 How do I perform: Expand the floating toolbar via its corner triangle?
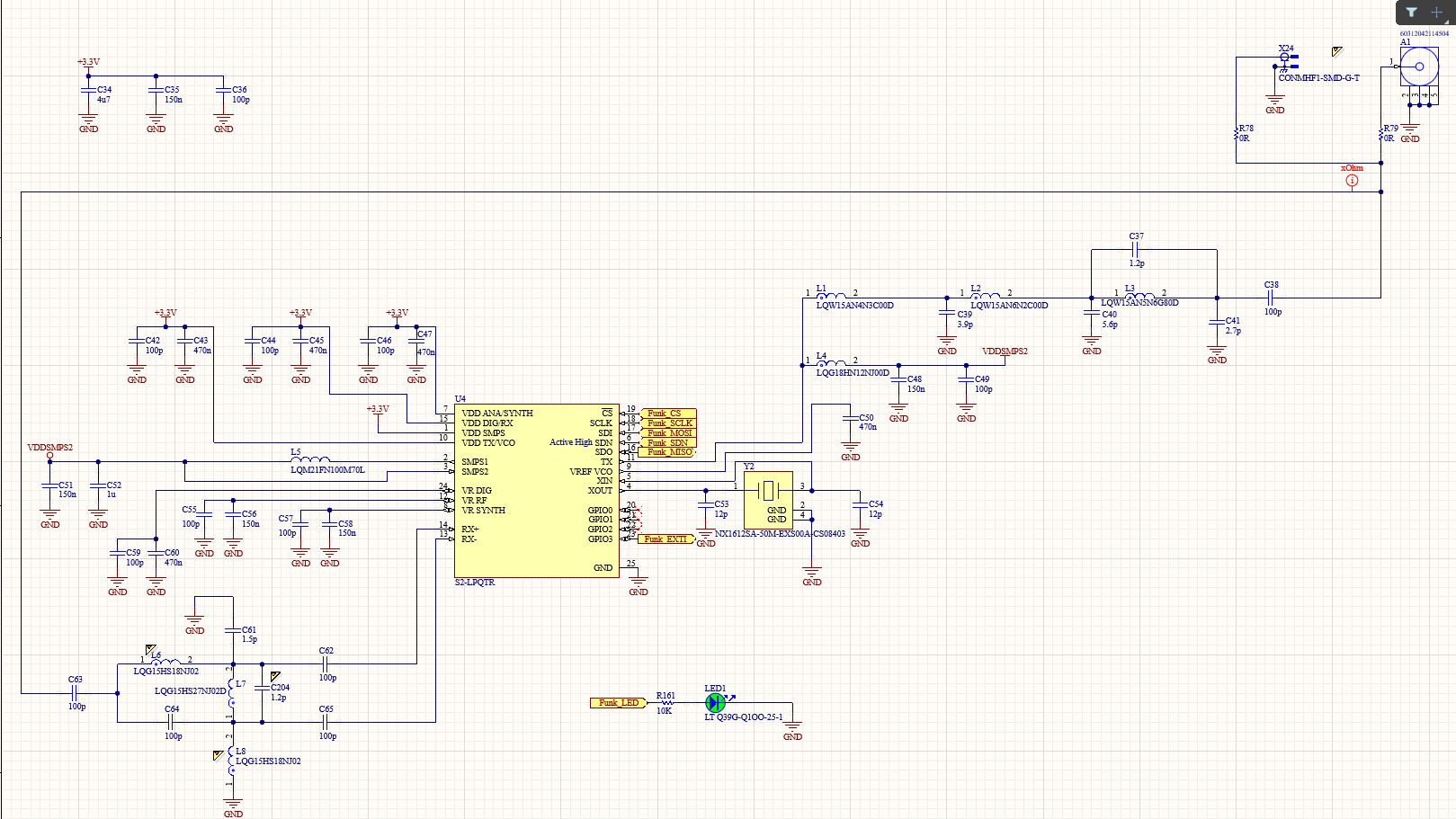1446,22
